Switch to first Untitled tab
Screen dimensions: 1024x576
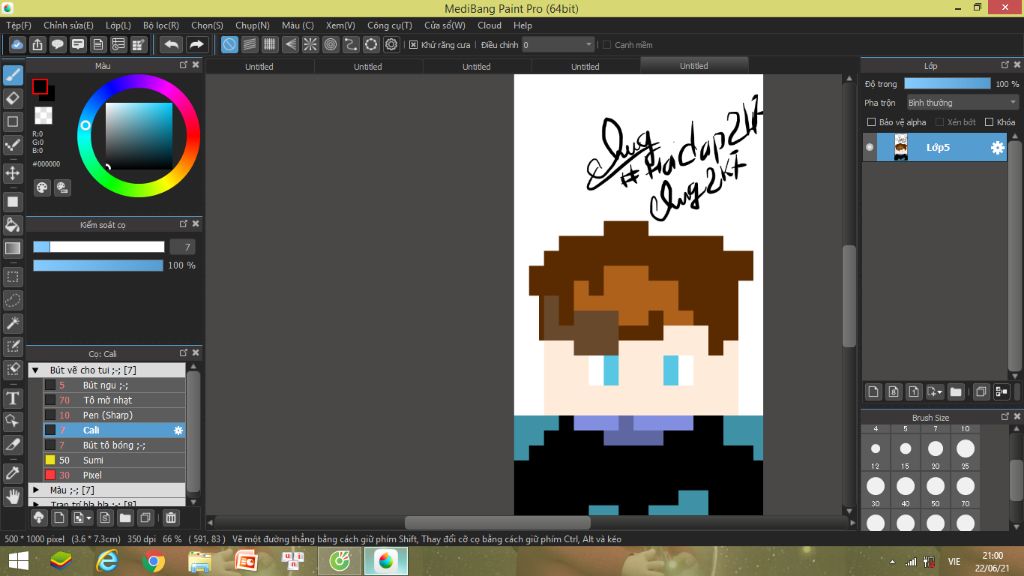(x=259, y=66)
